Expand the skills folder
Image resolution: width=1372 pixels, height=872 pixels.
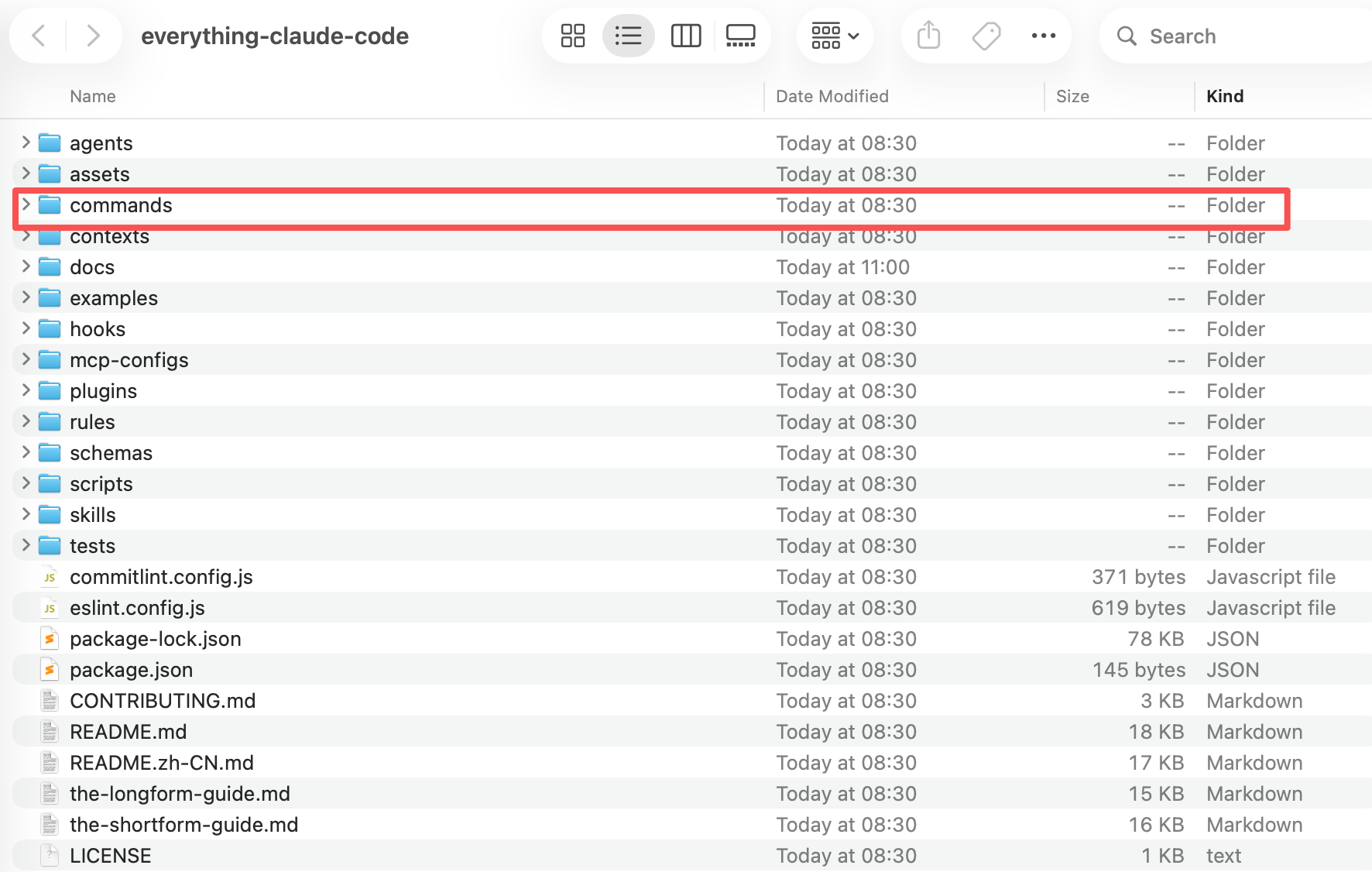point(26,514)
